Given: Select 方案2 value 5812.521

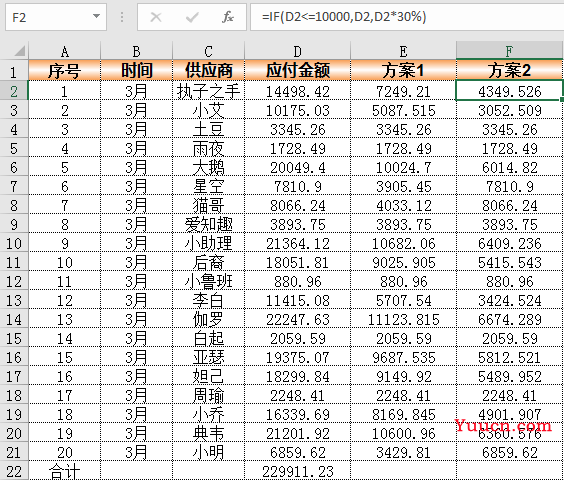Looking at the screenshot, I should (x=509, y=357).
